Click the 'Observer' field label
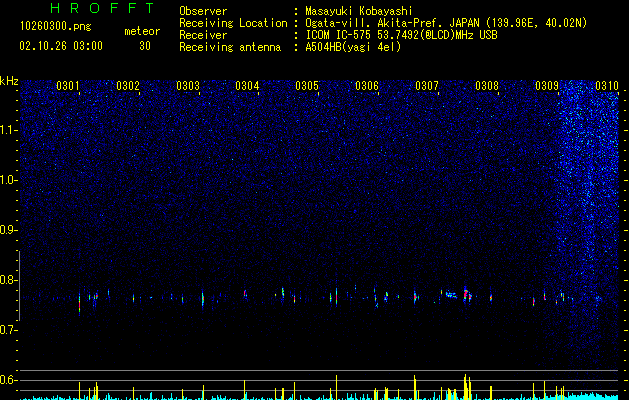629x400 pixels. click(203, 11)
